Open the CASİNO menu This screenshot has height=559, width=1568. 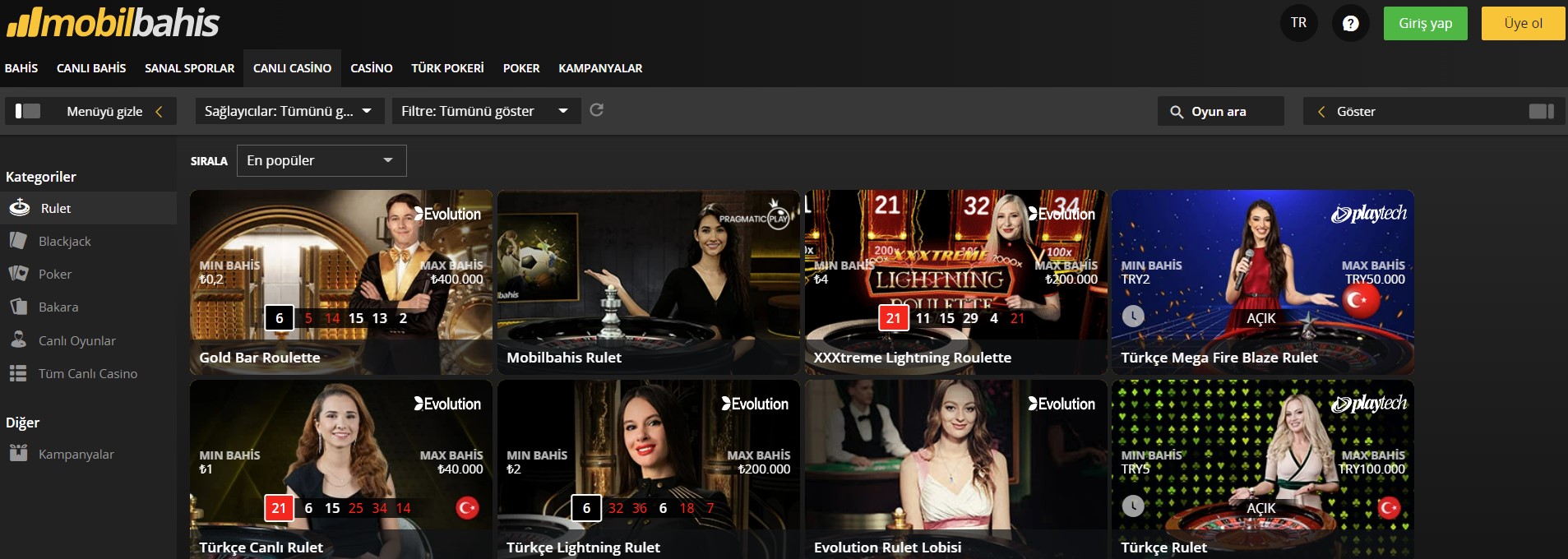(372, 68)
